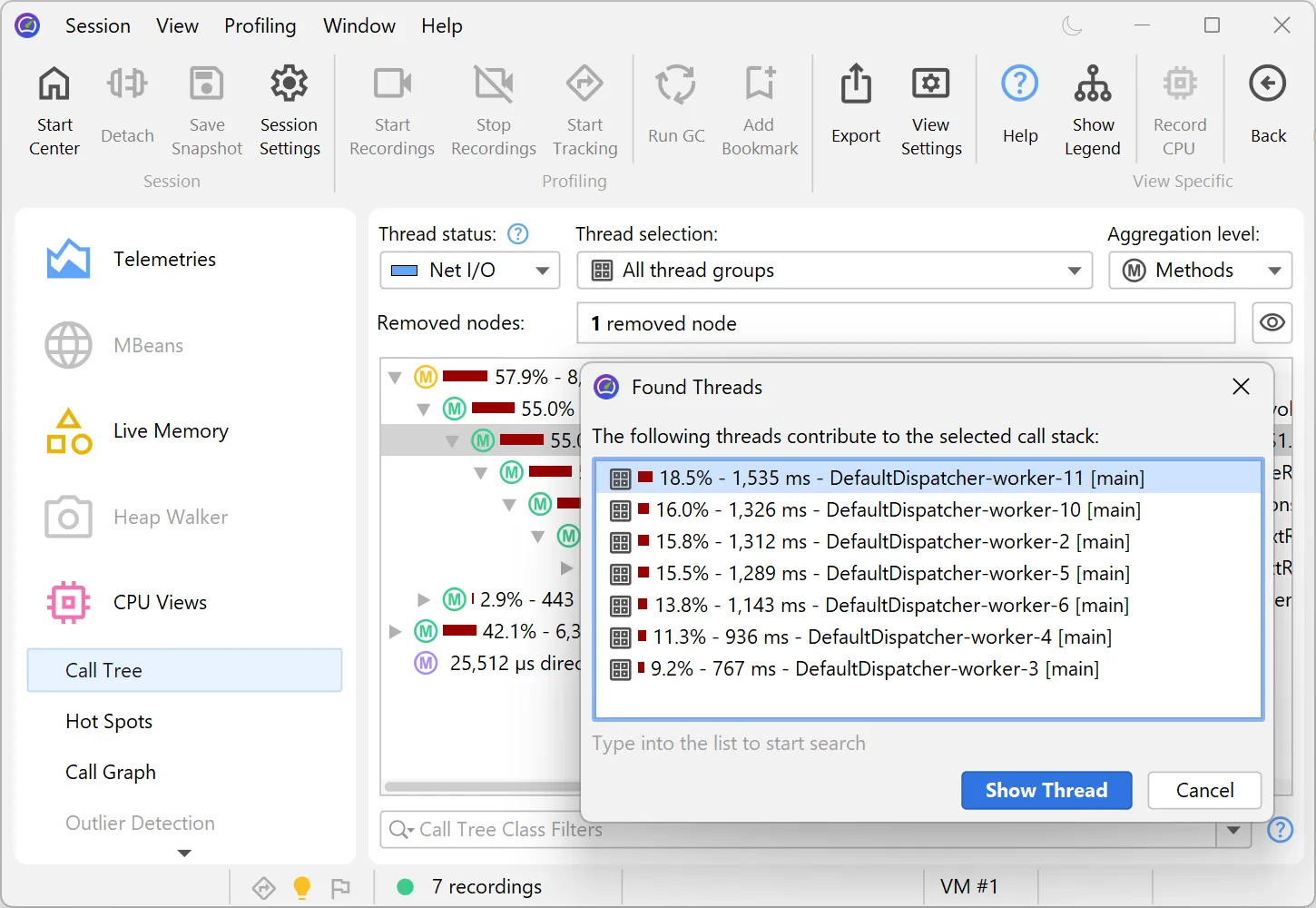Click the light bulb status indicator
The width and height of the screenshot is (1316, 908).
pyautogui.click(x=302, y=887)
